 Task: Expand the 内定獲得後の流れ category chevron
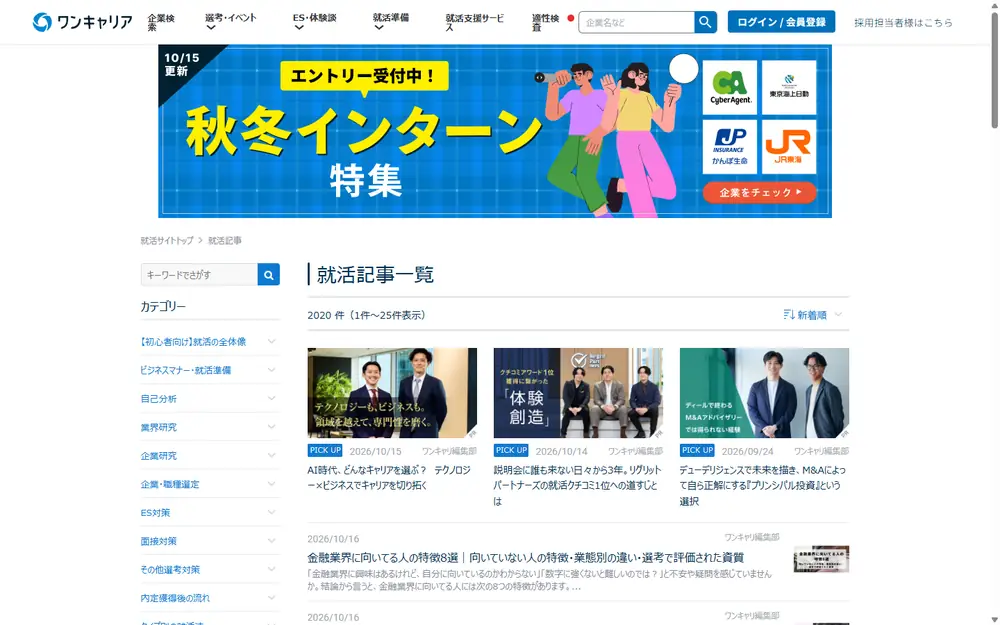click(x=272, y=598)
